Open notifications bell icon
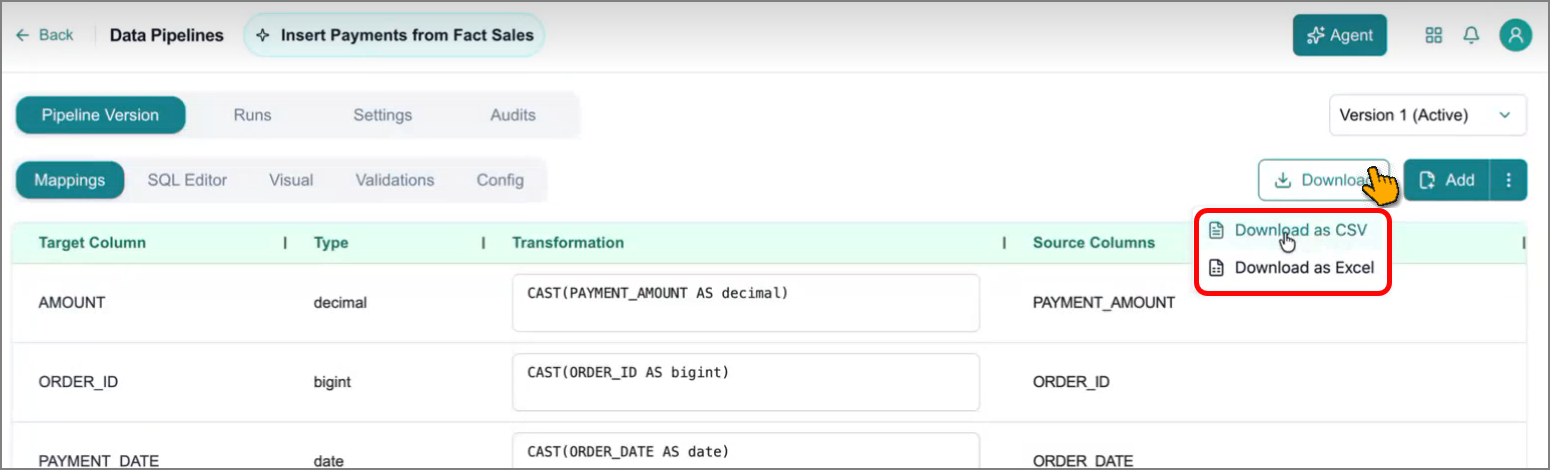Viewport: 1550px width, 470px height. click(1471, 35)
